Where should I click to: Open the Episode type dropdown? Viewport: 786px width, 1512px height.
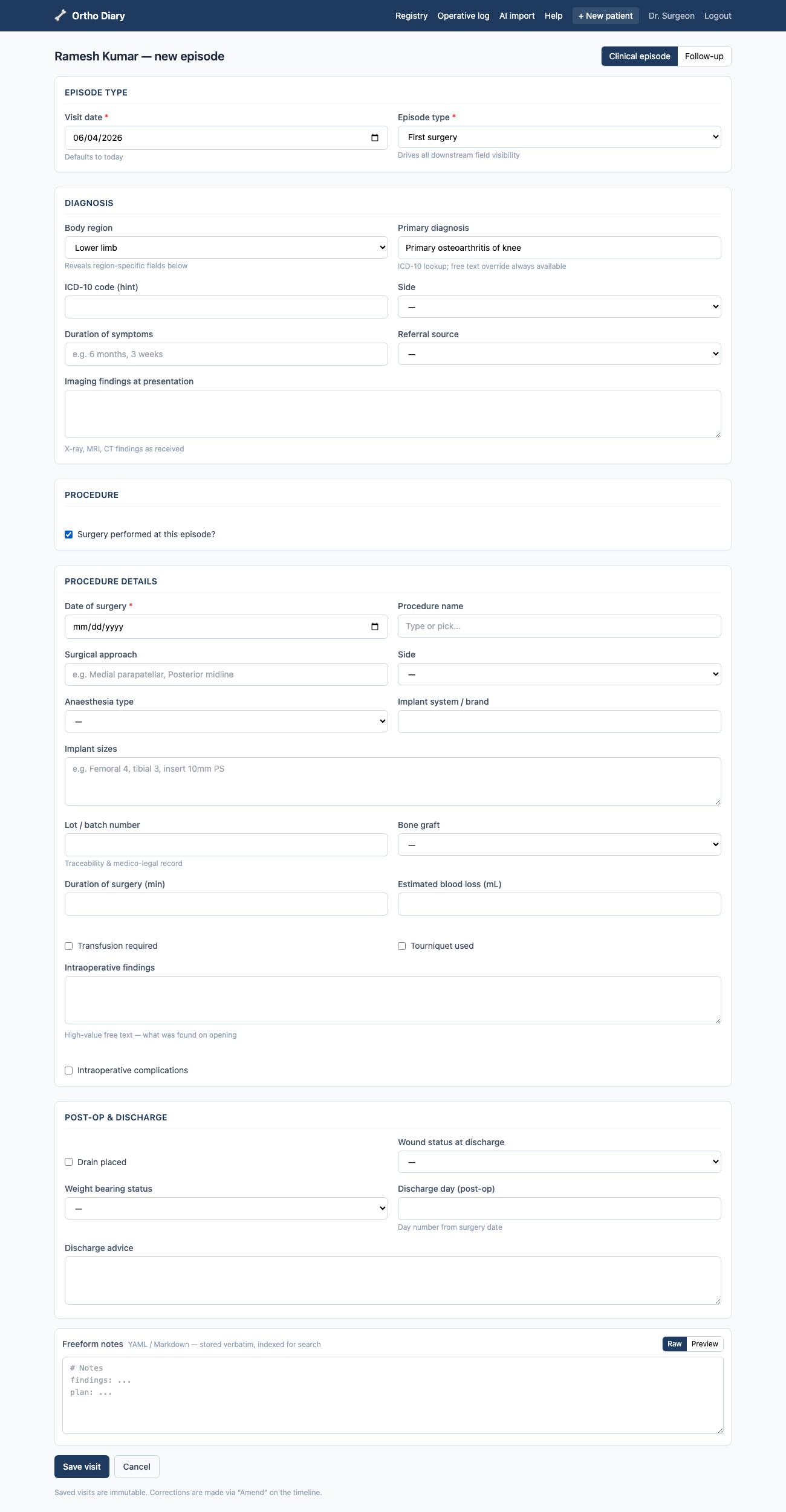tap(559, 137)
